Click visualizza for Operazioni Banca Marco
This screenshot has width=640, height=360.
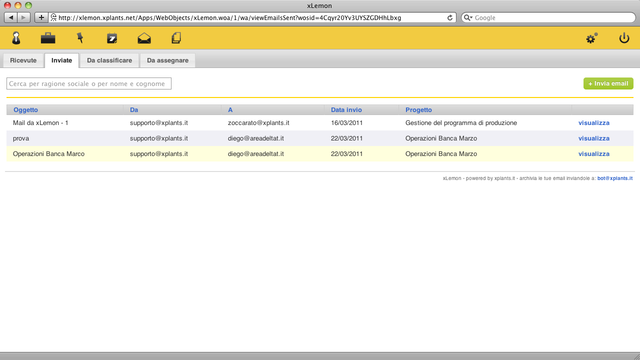[x=594, y=154]
